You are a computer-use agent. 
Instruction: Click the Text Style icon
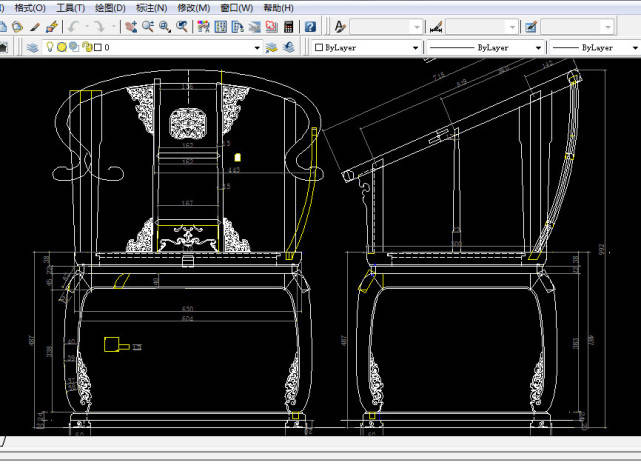tap(341, 27)
